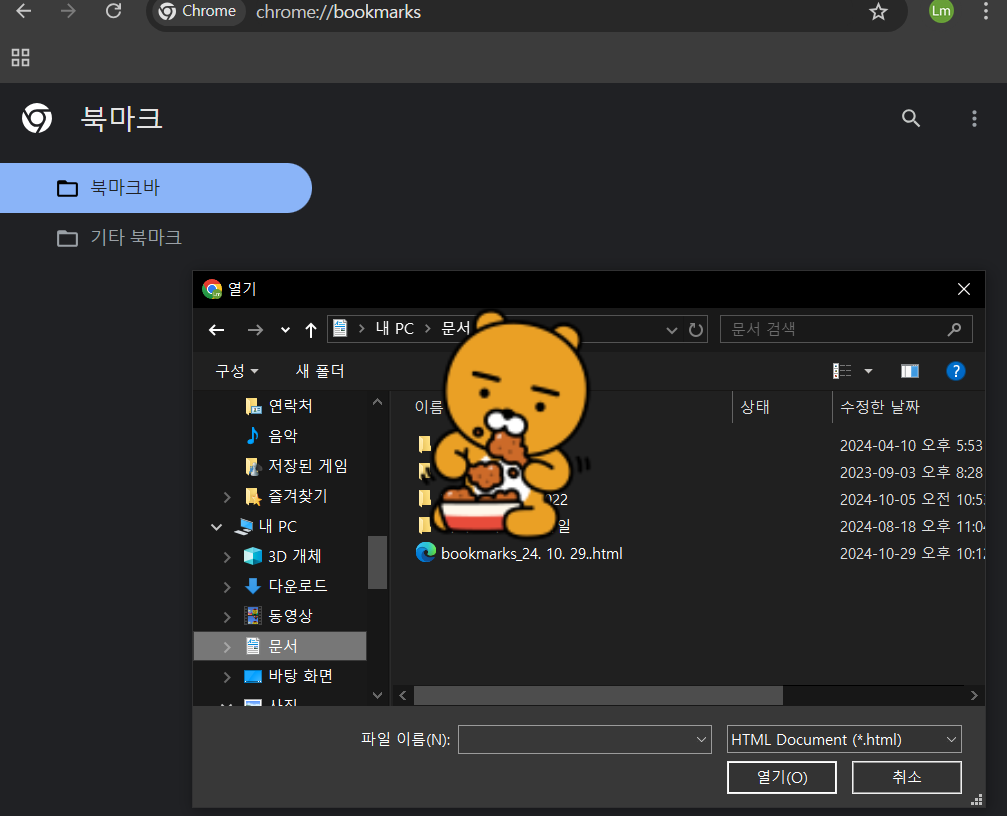Expand the 즐겨찾기 tree node
The width and height of the screenshot is (1007, 816).
(x=226, y=497)
